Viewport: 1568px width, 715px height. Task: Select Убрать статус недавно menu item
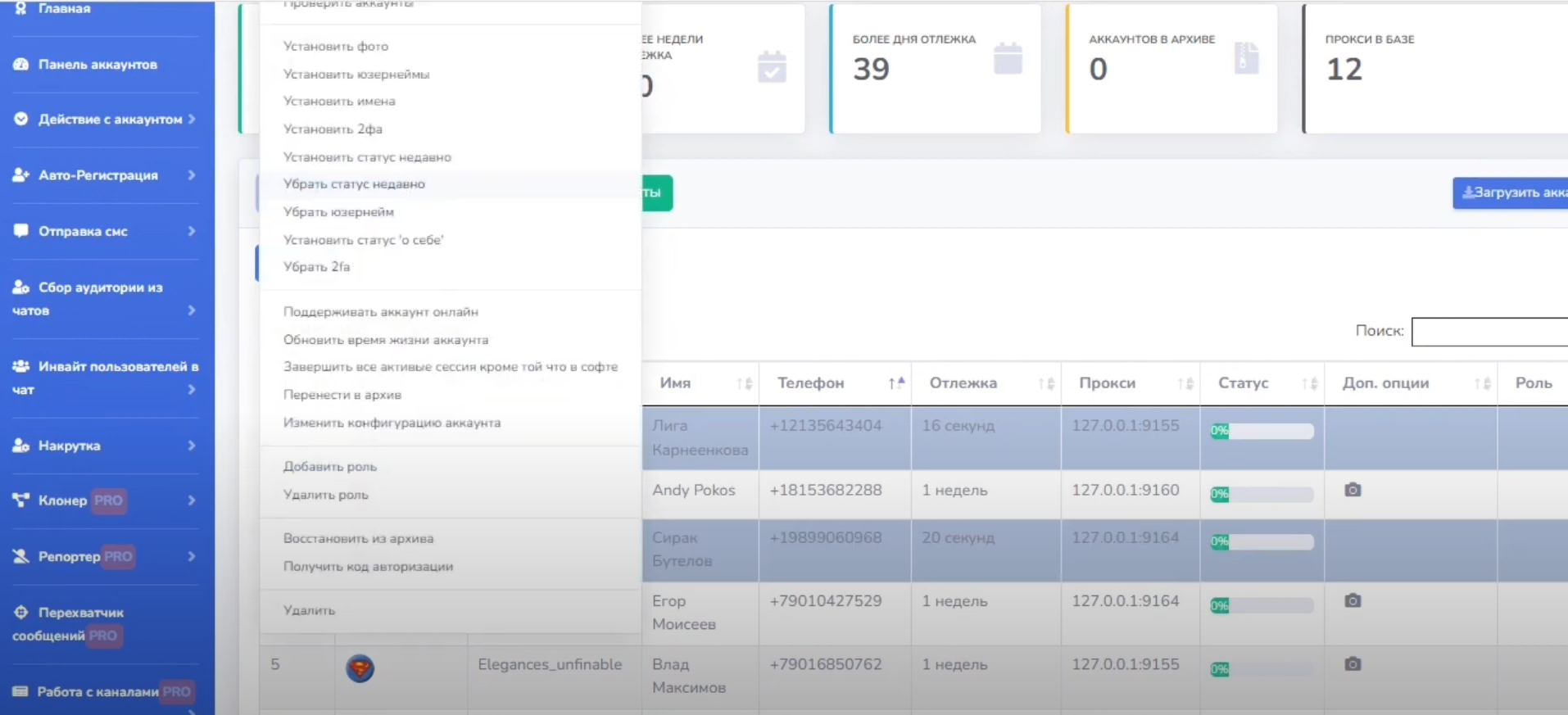tap(354, 184)
